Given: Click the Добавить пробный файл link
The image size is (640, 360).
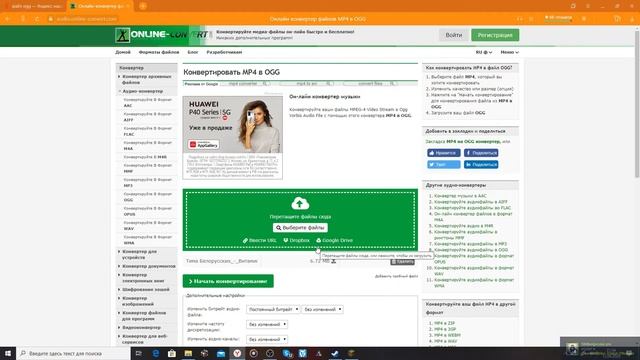Looking at the screenshot, I should click(396, 276).
